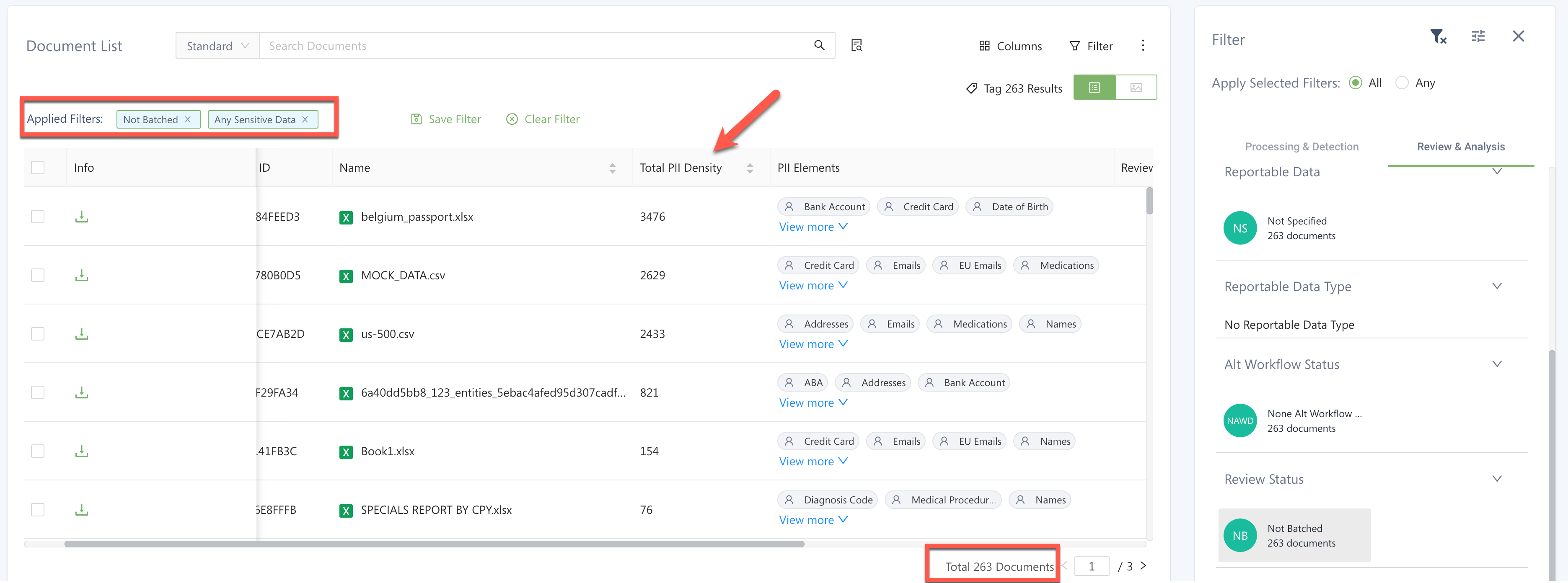Screen dimensions: 1568x583
Task: Click the clear all filters funnel icon
Action: (x=1438, y=37)
